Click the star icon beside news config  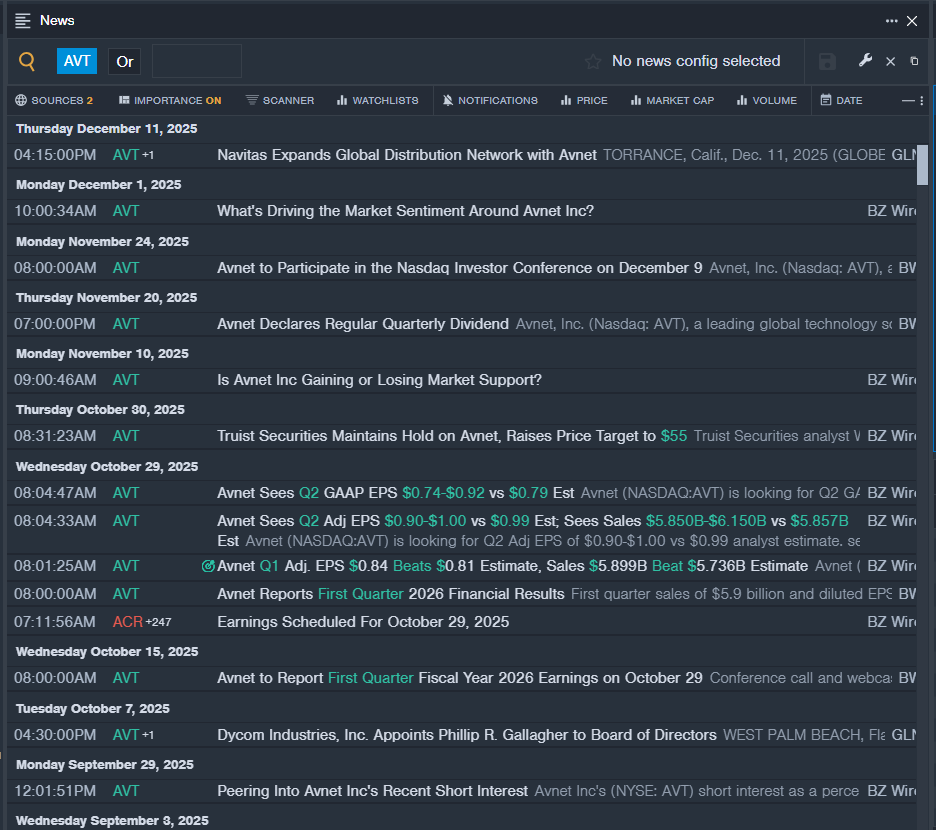click(593, 62)
